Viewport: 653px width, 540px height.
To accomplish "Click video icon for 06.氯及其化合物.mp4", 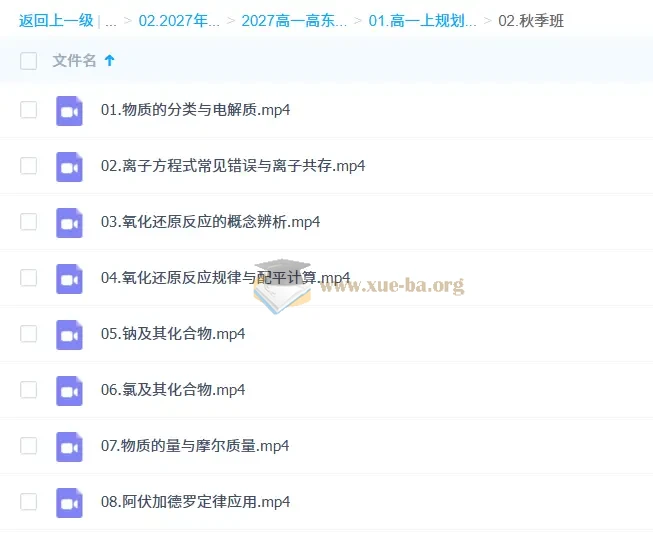I will point(69,391).
